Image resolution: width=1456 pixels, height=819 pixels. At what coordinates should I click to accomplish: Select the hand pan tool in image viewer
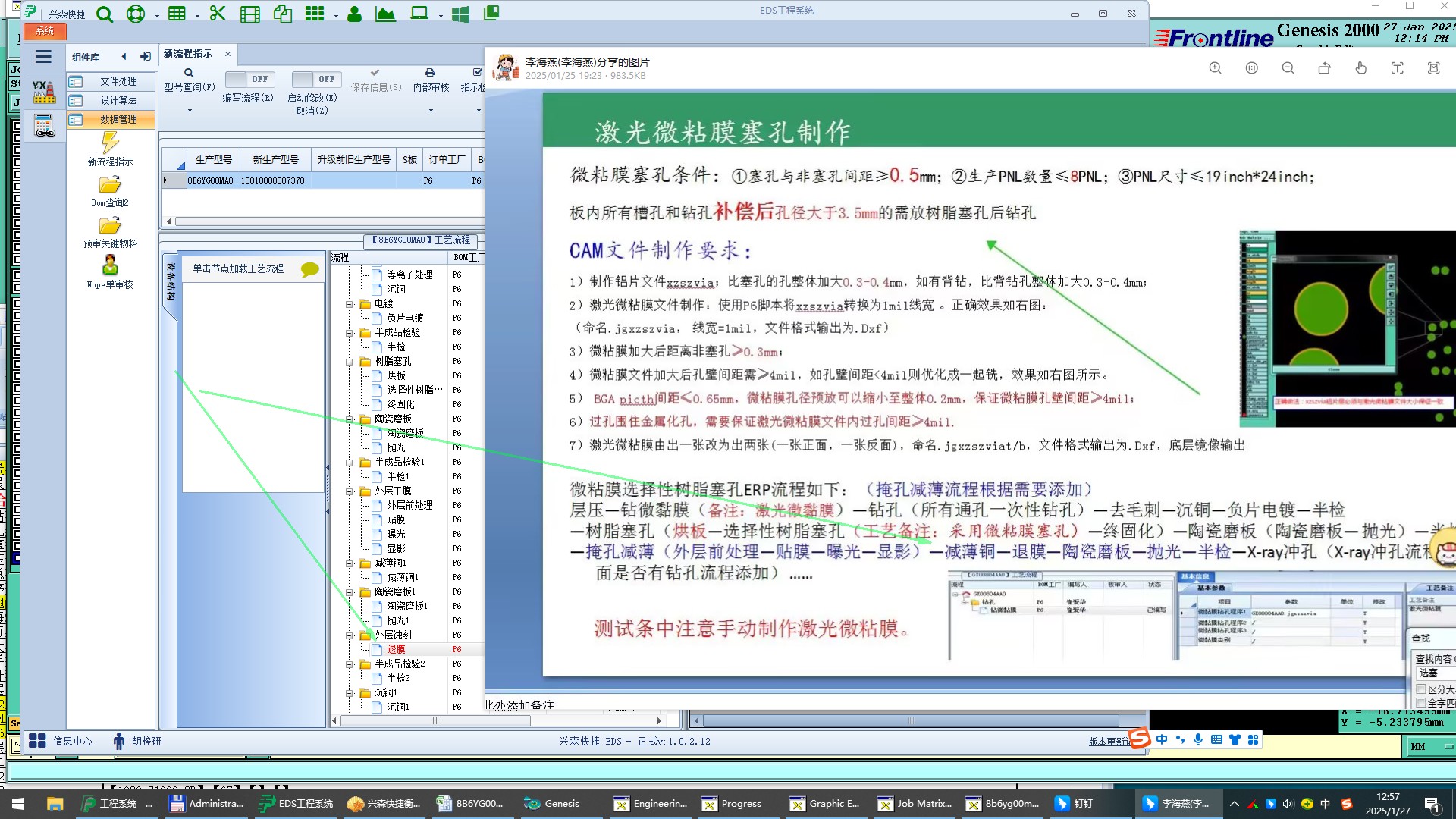[x=1360, y=68]
